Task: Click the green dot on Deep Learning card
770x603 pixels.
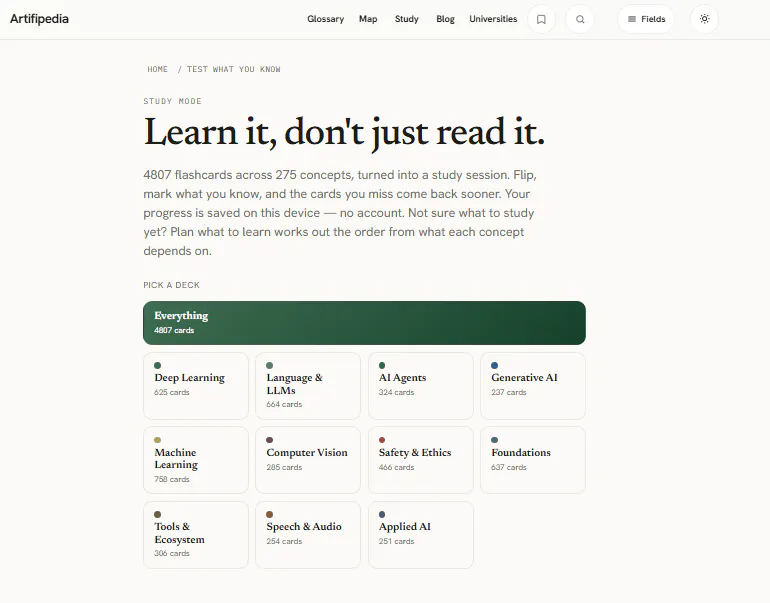Action: [x=158, y=365]
